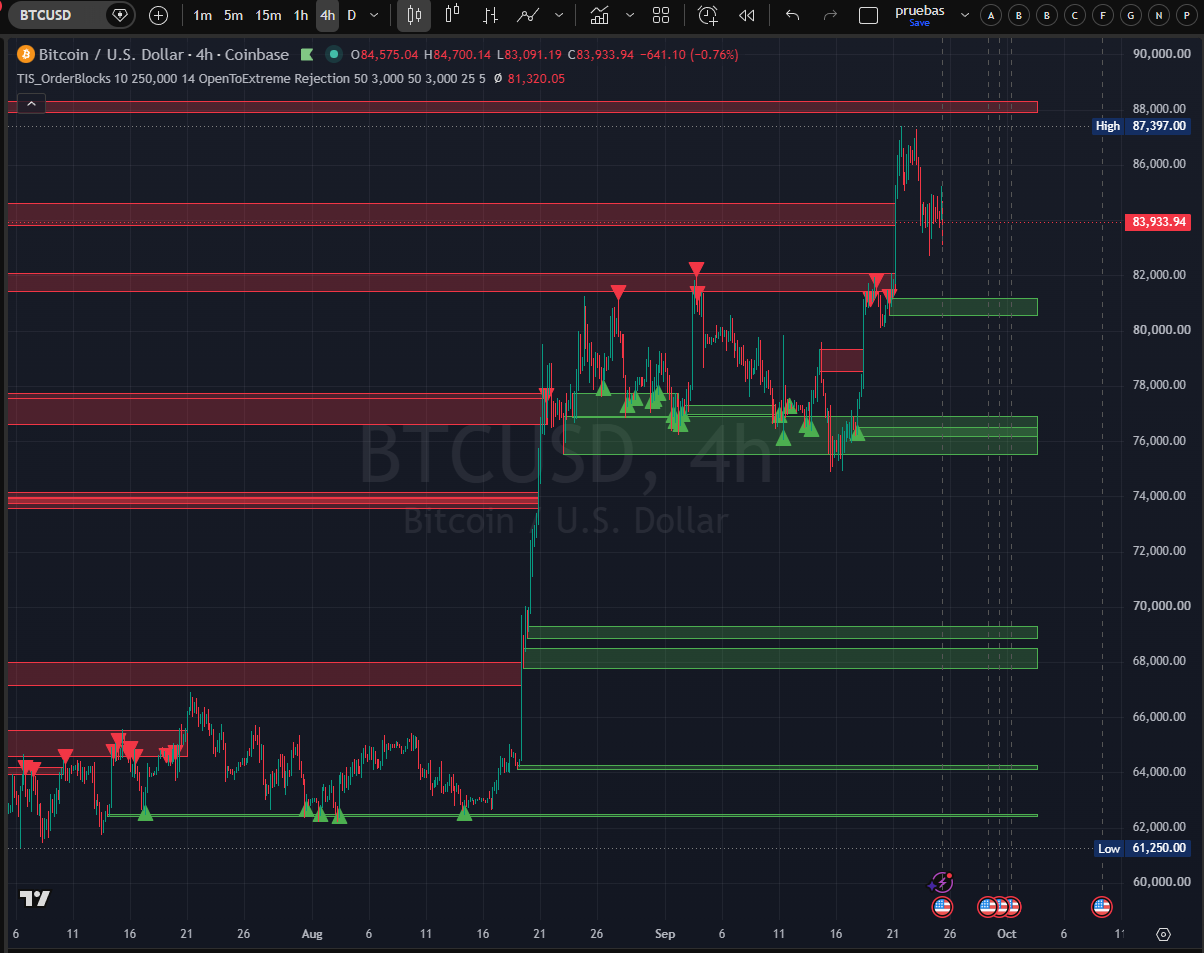Select the bars chart type
This screenshot has height=953, width=1204.
[x=490, y=15]
